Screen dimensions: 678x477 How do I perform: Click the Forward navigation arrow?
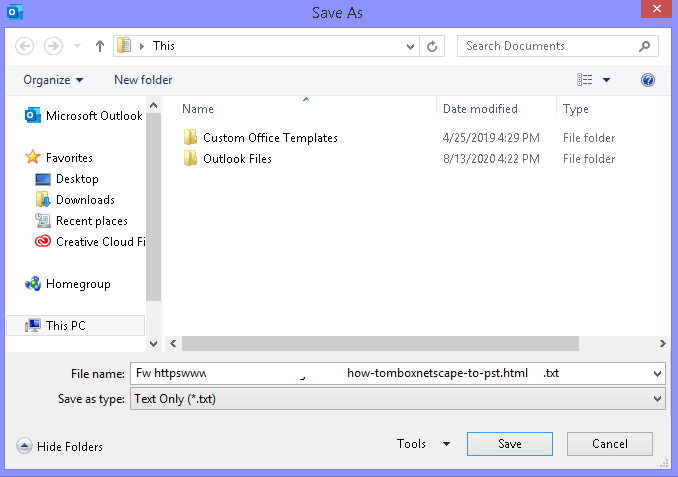pyautogui.click(x=53, y=46)
